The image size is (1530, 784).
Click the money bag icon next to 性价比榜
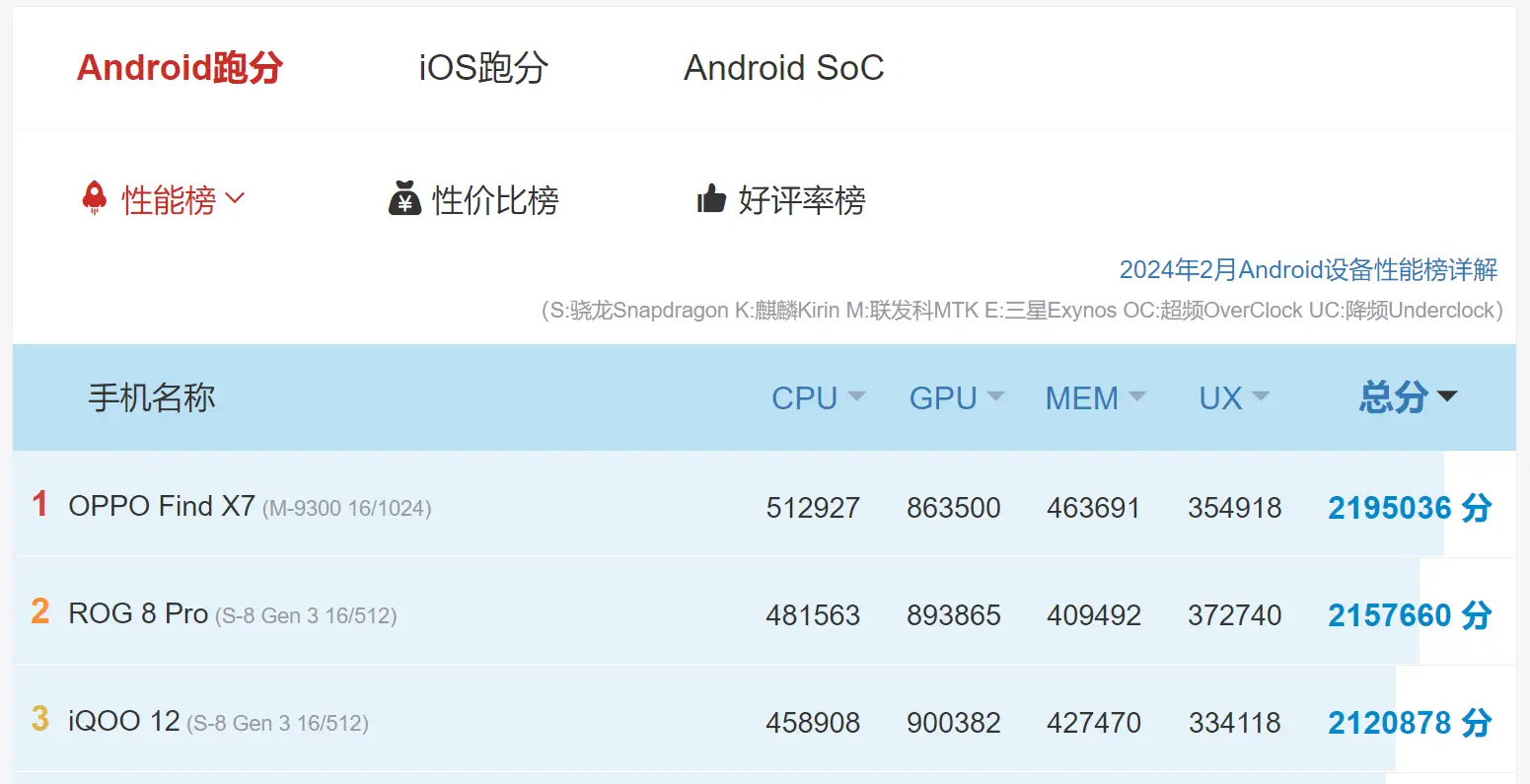(x=406, y=198)
